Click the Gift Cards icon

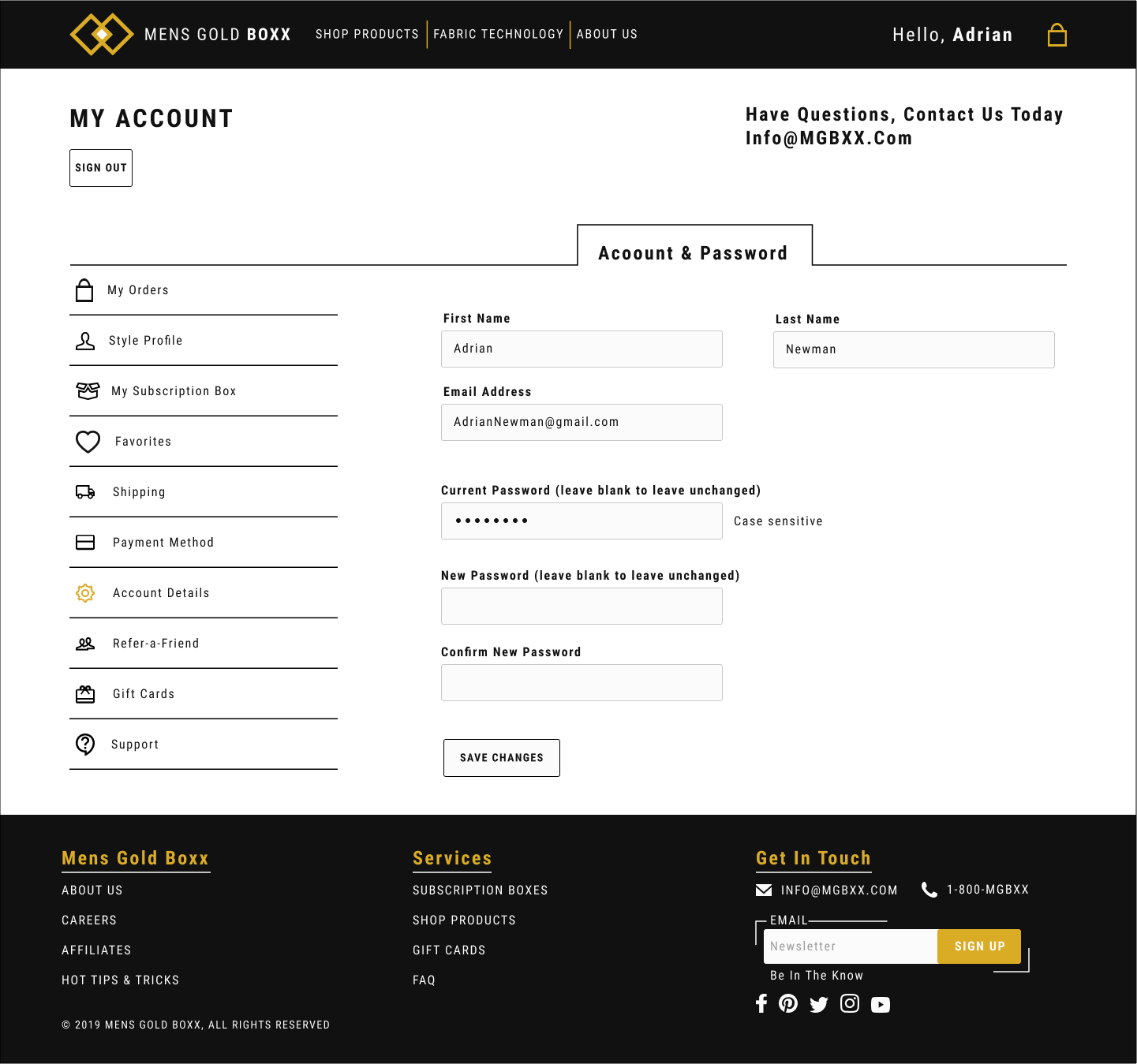85,694
